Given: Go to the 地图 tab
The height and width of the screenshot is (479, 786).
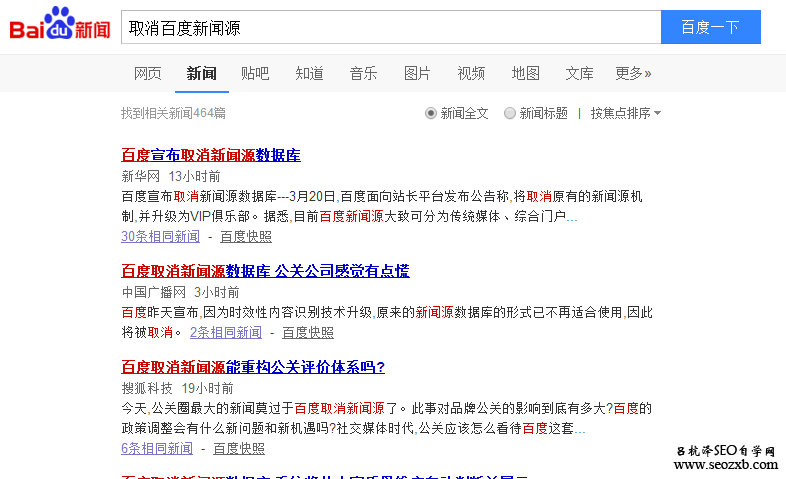Looking at the screenshot, I should (525, 74).
